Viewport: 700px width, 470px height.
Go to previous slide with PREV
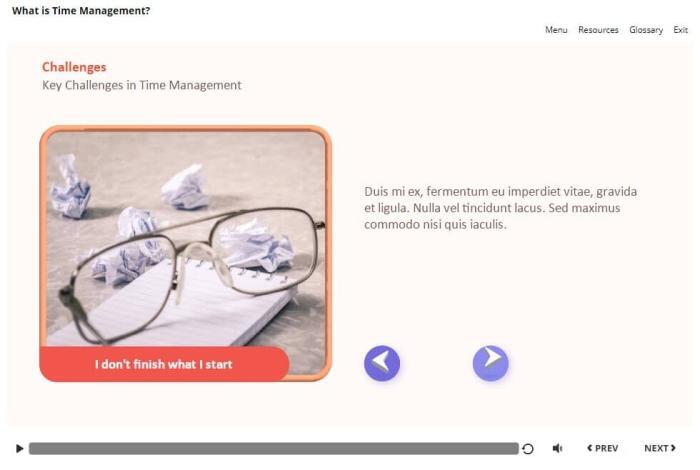point(602,449)
